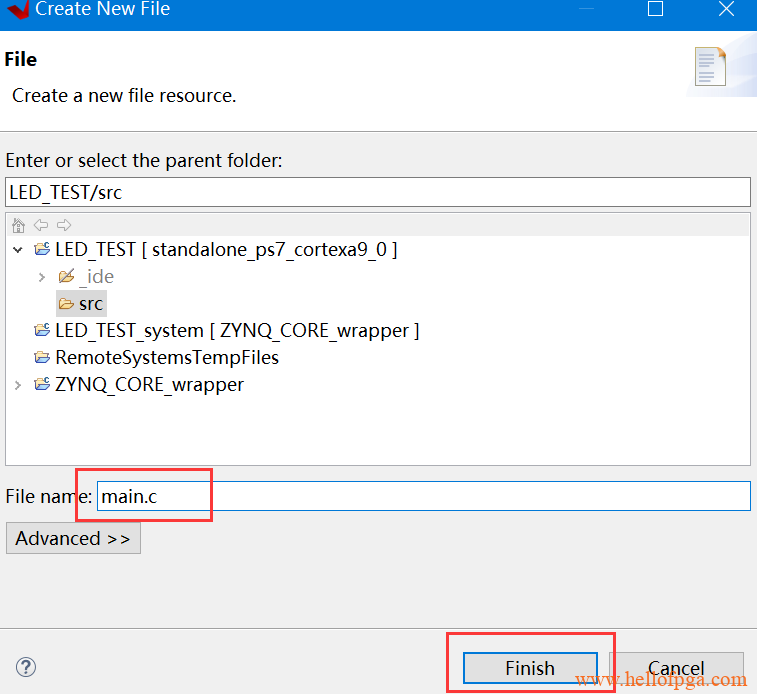
Task: Click the back arrow in folder navigator
Action: click(x=41, y=225)
